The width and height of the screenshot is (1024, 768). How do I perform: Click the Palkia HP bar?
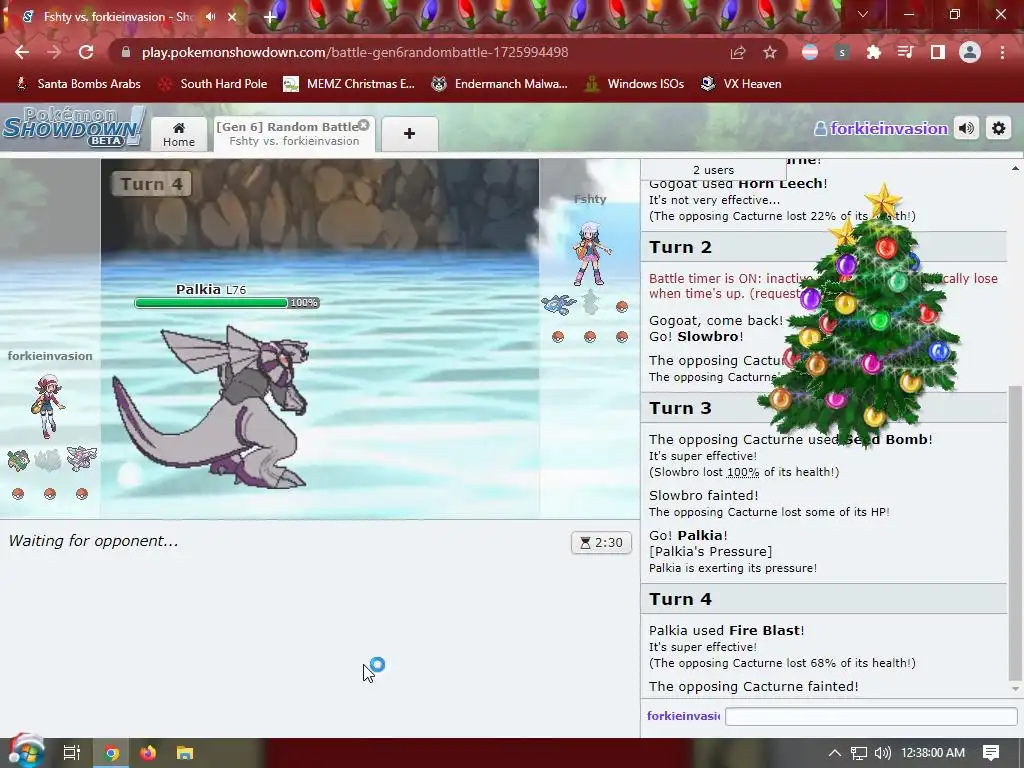click(x=227, y=302)
